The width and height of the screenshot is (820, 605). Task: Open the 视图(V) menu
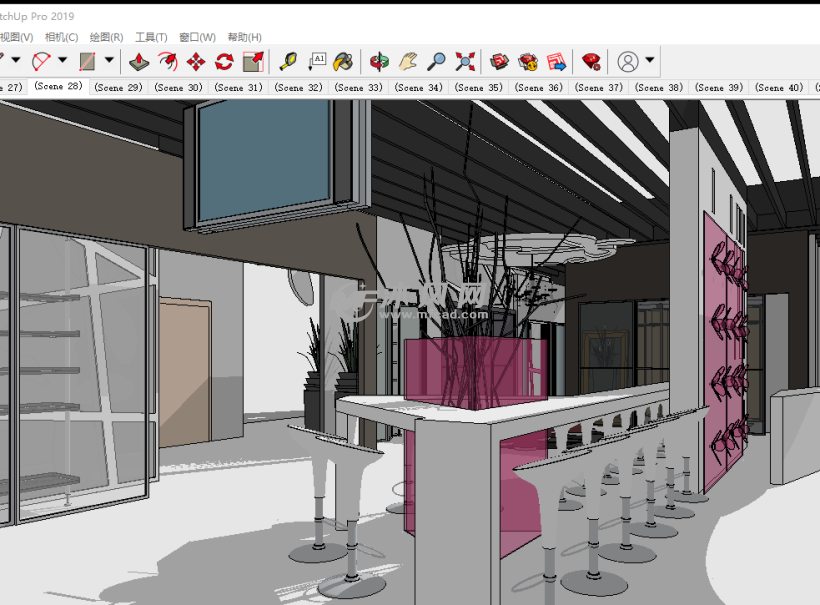click(16, 37)
